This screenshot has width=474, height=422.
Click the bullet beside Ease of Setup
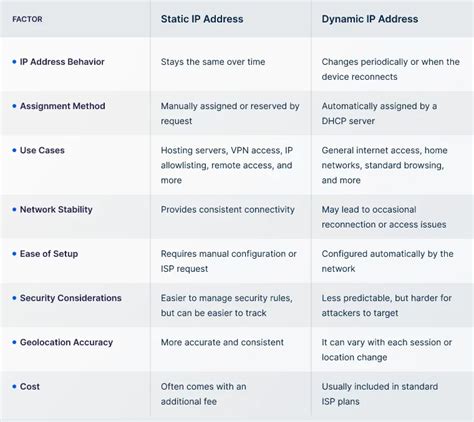coord(14,254)
